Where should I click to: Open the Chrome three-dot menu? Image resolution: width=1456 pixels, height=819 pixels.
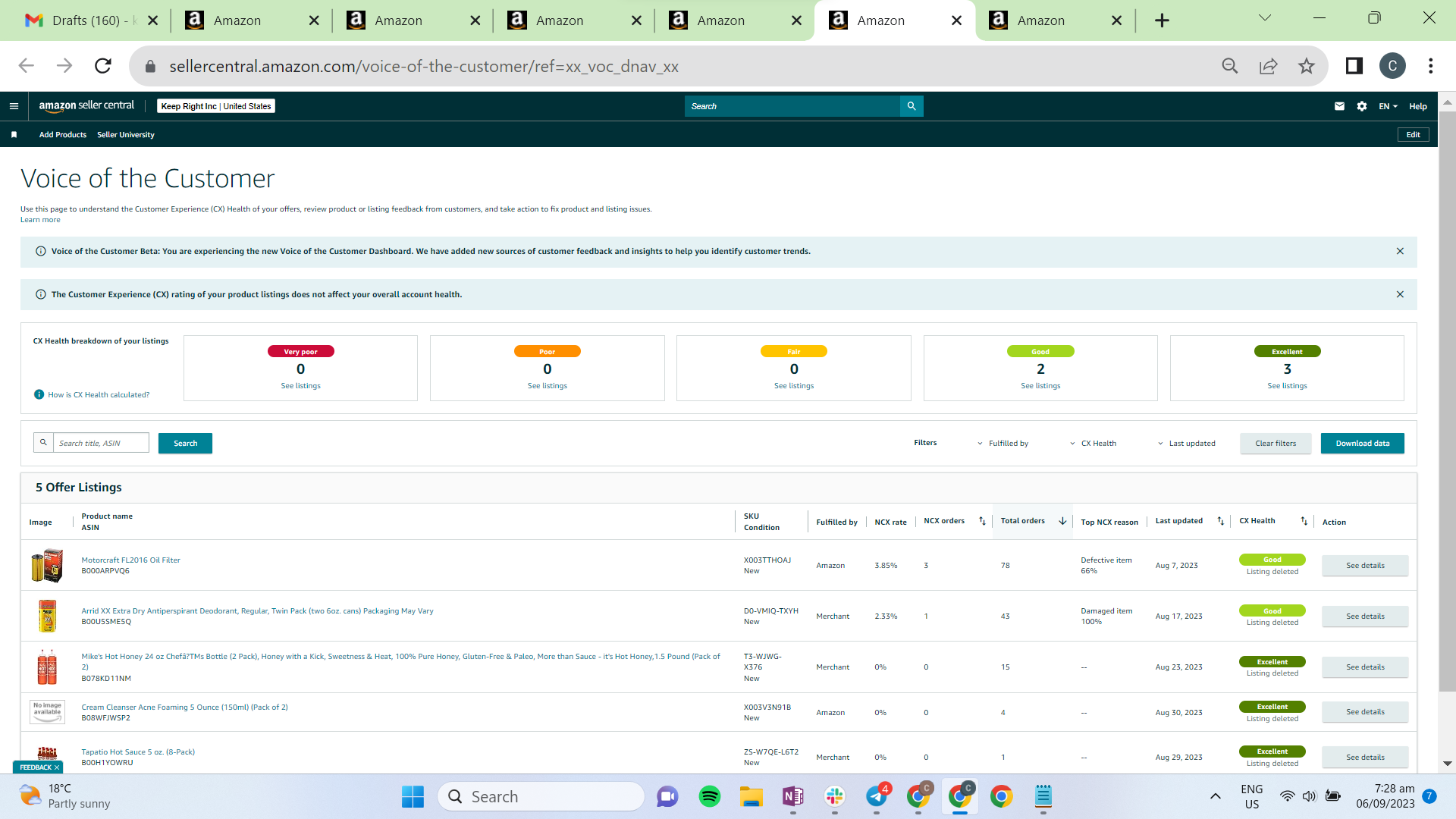click(1431, 66)
